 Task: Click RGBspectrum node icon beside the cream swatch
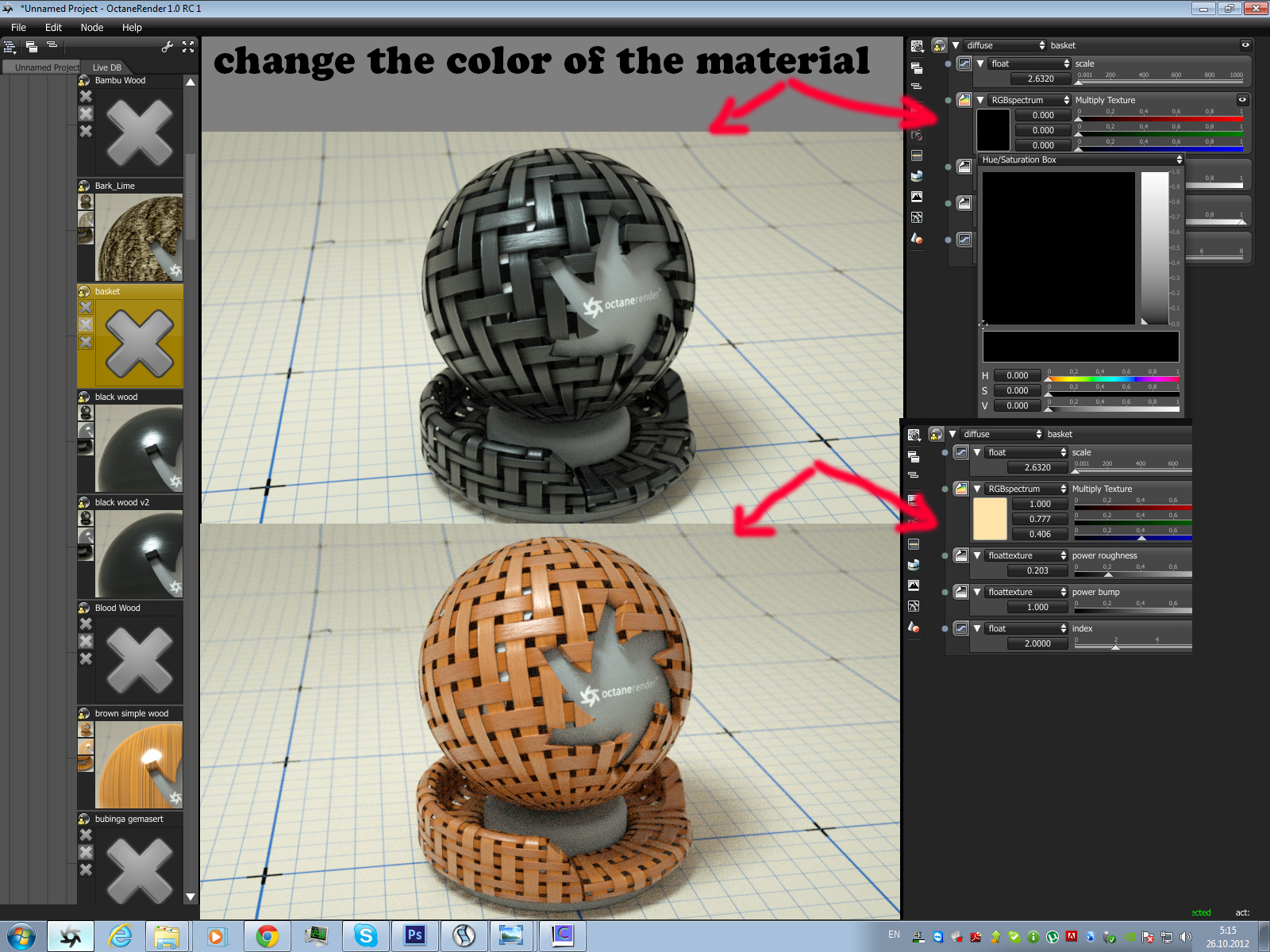[x=961, y=489]
